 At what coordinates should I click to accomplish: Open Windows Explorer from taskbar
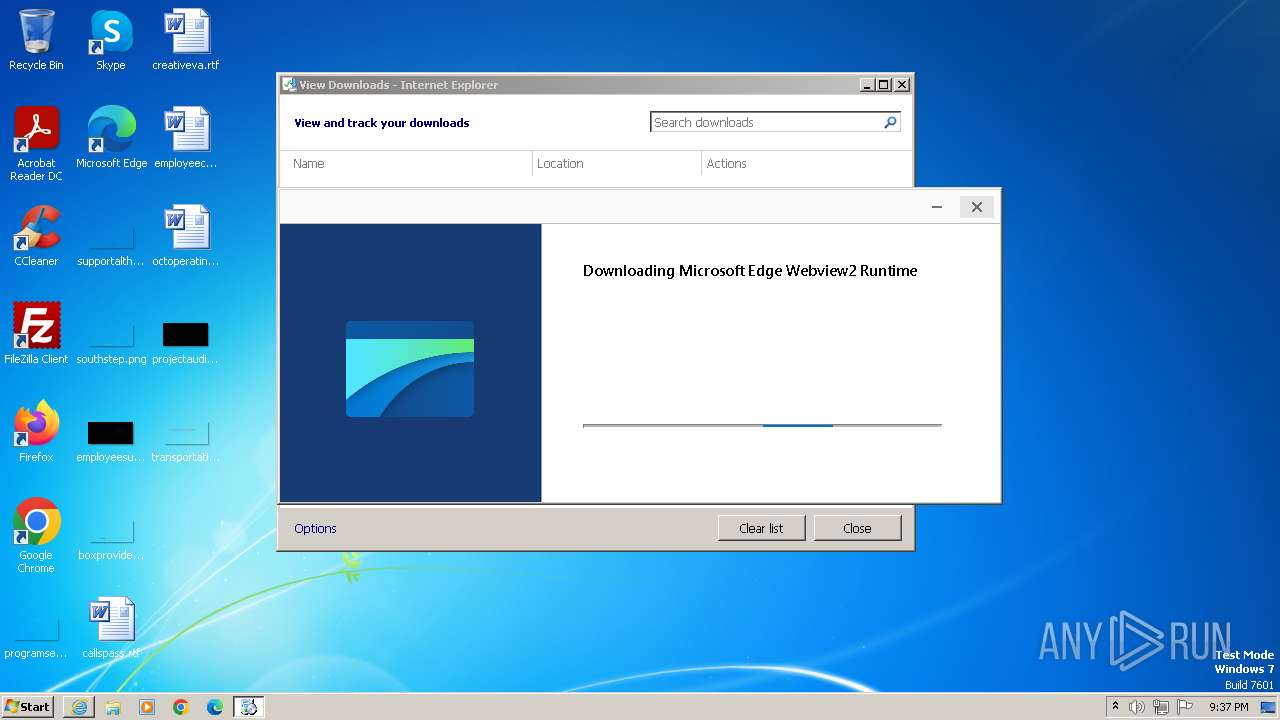click(x=113, y=707)
